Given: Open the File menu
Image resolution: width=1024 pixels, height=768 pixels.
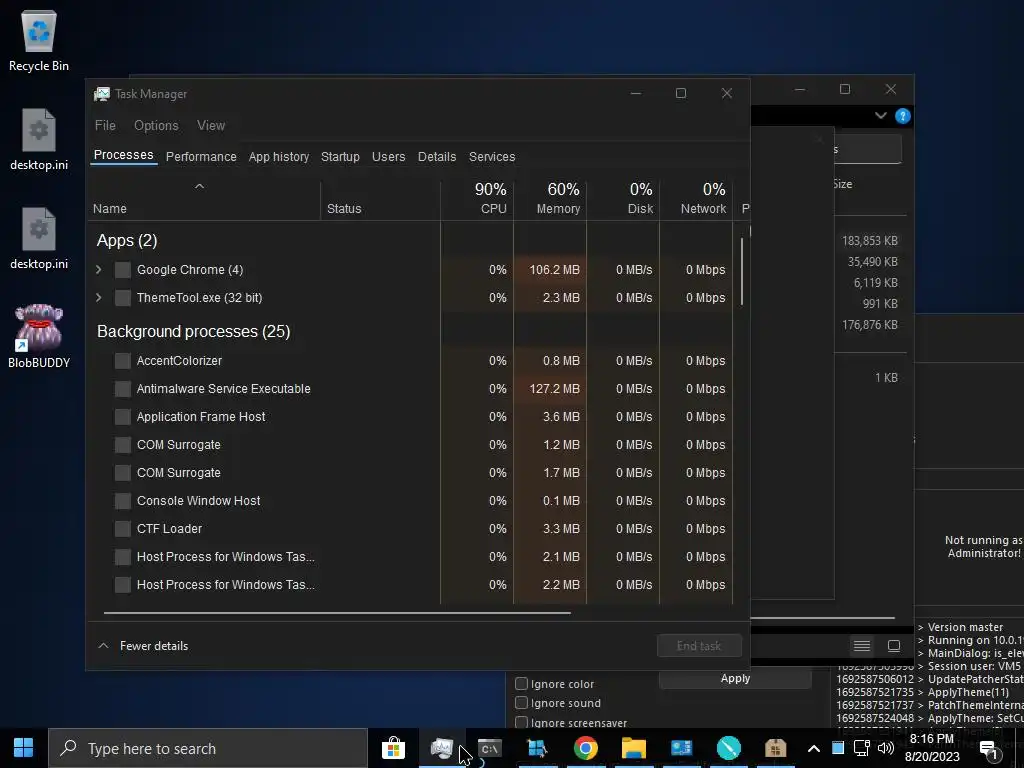Looking at the screenshot, I should point(105,125).
